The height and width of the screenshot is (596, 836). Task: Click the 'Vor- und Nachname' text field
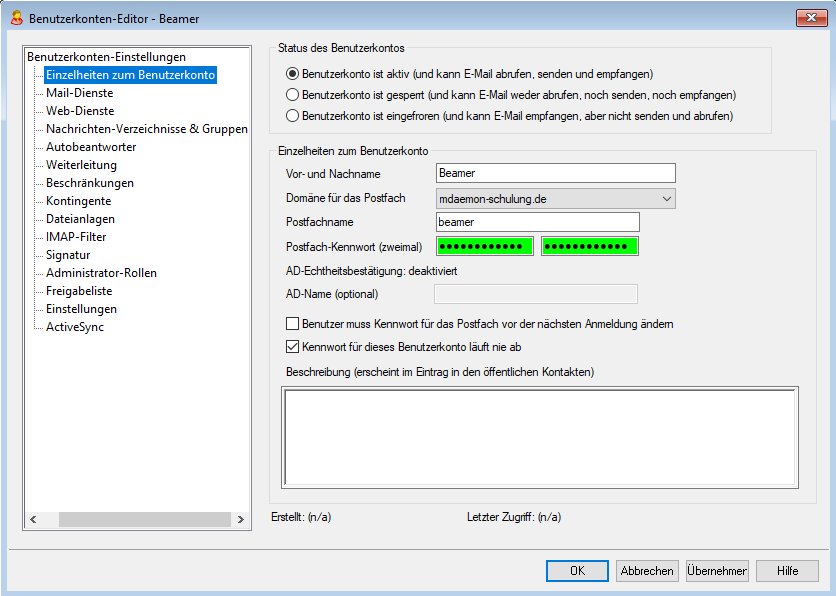[x=557, y=174]
